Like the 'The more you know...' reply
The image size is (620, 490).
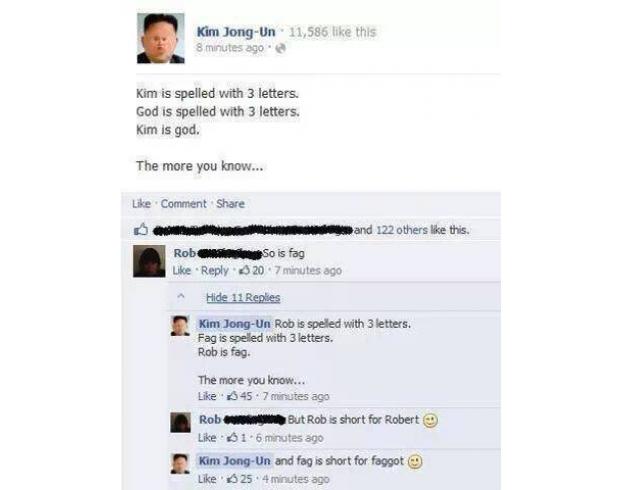point(207,396)
